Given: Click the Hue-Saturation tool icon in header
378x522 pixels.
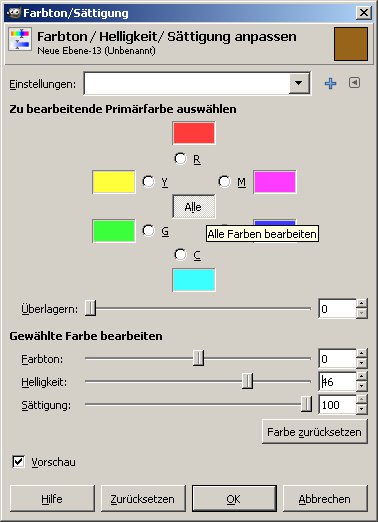Looking at the screenshot, I should pyautogui.click(x=20, y=39).
